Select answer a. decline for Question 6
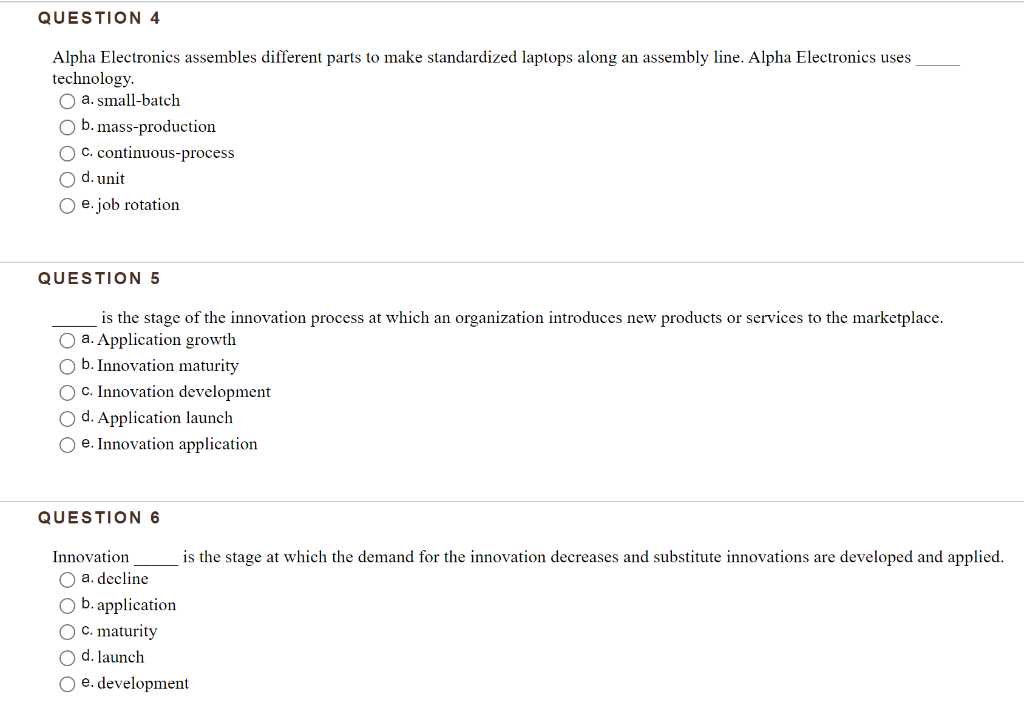The width and height of the screenshot is (1024, 722). tap(66, 579)
